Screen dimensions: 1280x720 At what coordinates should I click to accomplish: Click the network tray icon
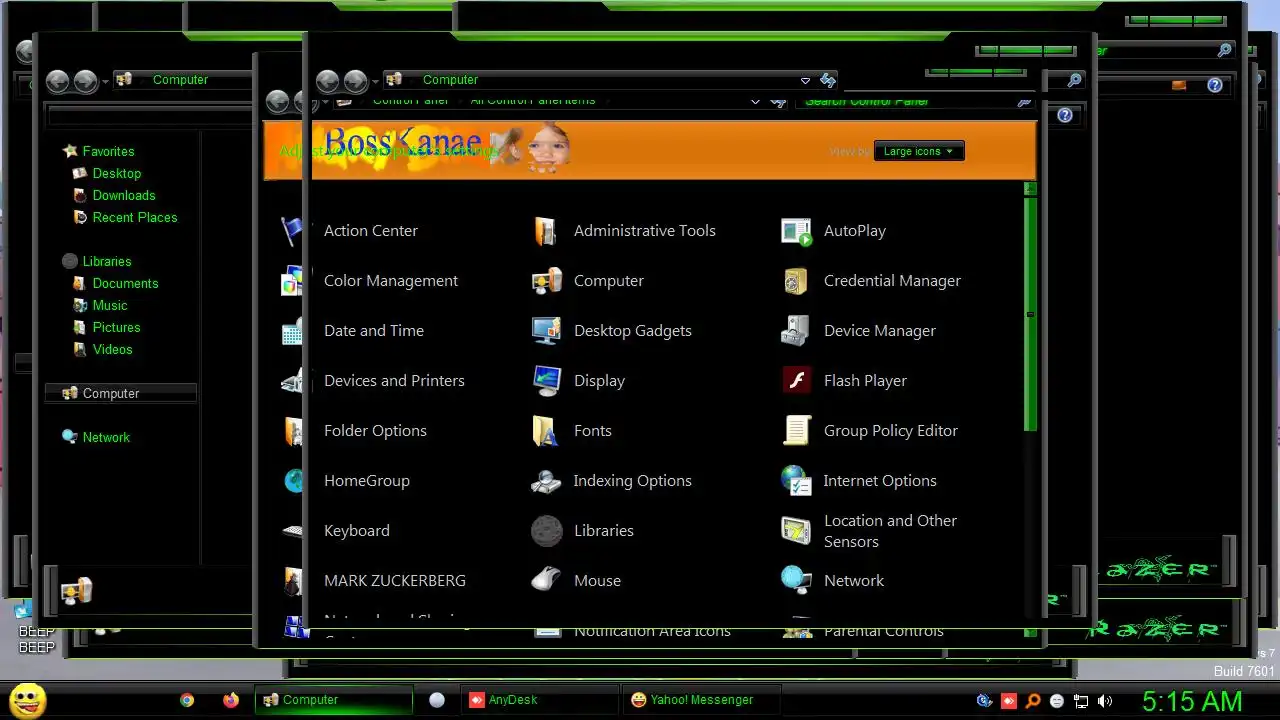pyautogui.click(x=1081, y=701)
